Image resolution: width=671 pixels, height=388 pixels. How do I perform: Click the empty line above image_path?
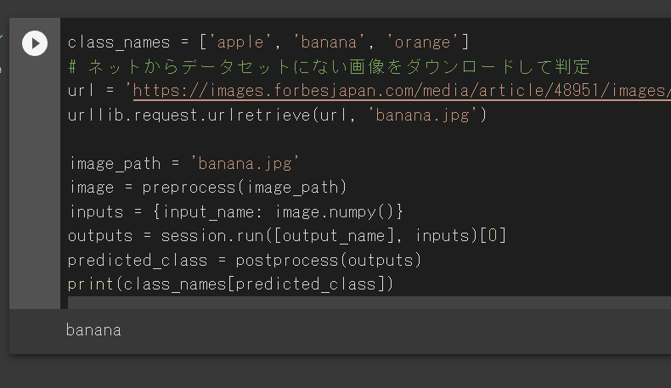[368, 139]
